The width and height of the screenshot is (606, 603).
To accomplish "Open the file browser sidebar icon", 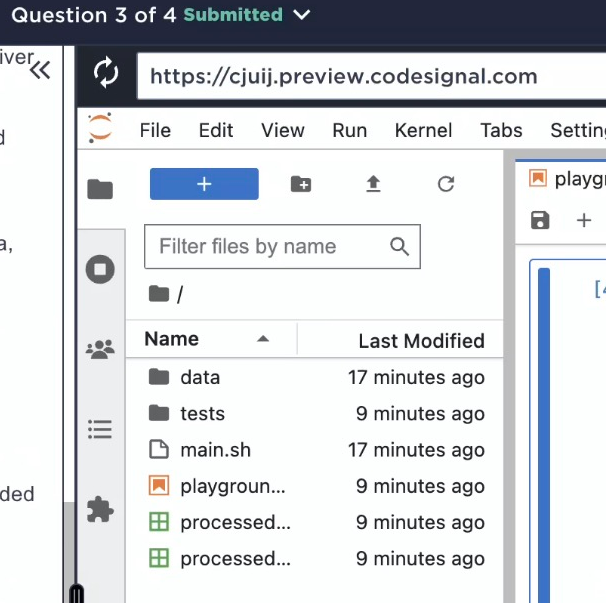I will click(100, 189).
